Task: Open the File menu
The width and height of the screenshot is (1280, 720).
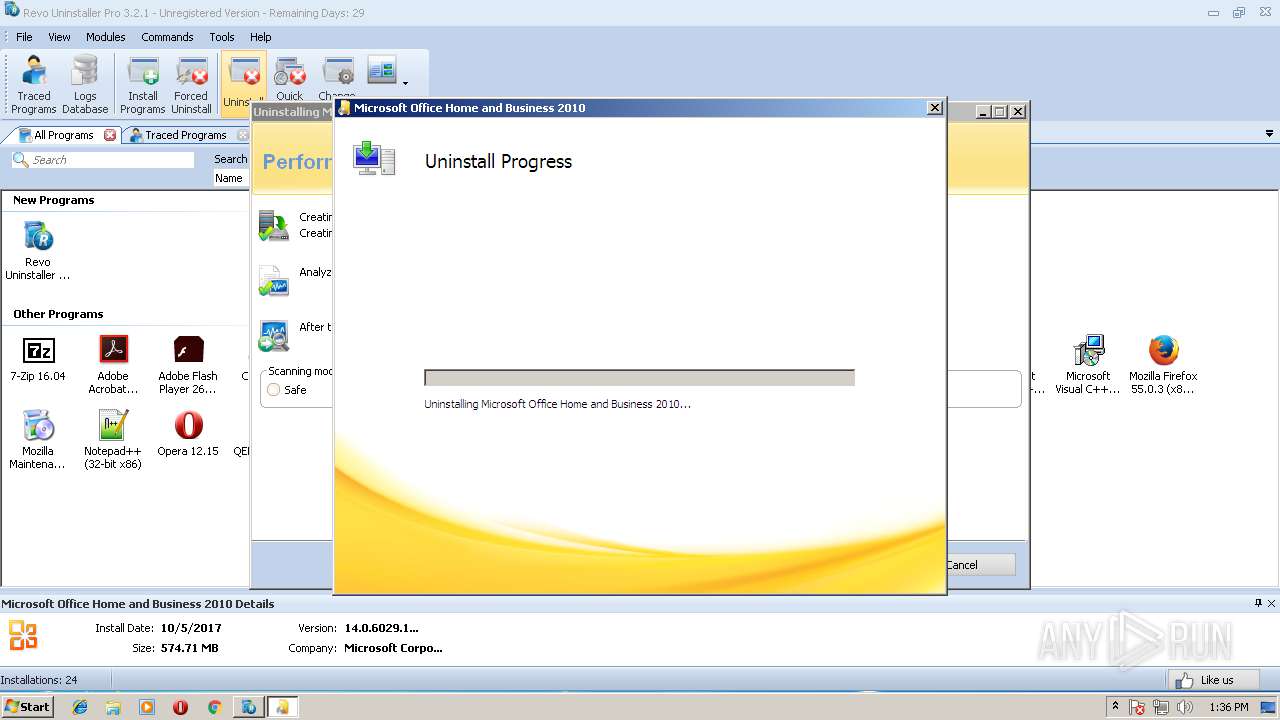Action: (x=24, y=37)
